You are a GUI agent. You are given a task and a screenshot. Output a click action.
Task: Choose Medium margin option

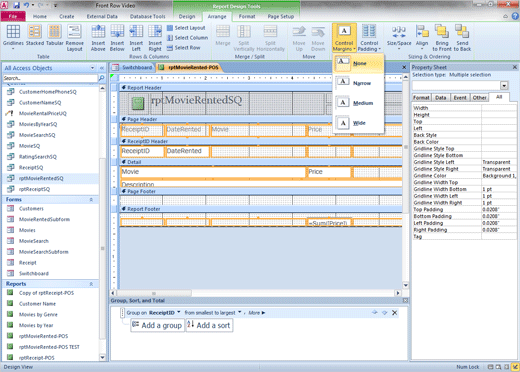358,103
